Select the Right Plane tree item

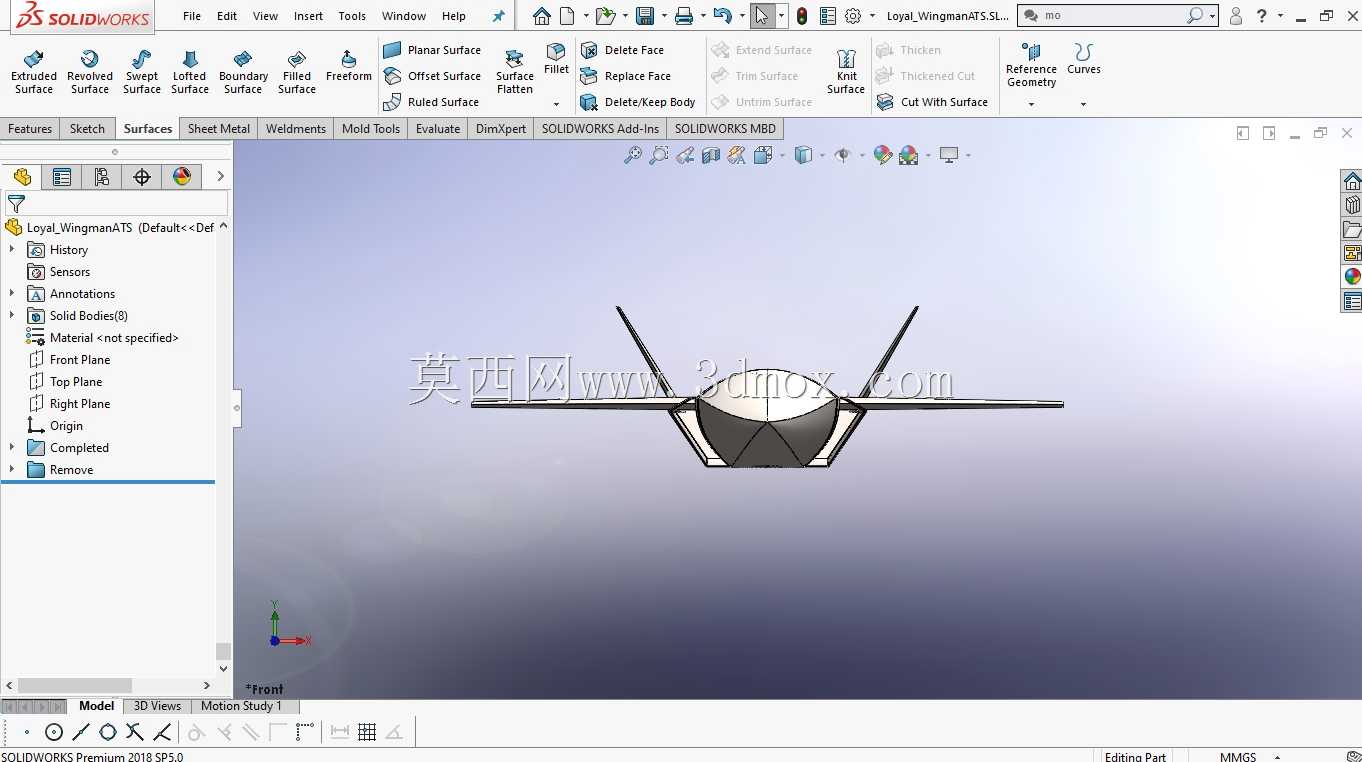68,404
